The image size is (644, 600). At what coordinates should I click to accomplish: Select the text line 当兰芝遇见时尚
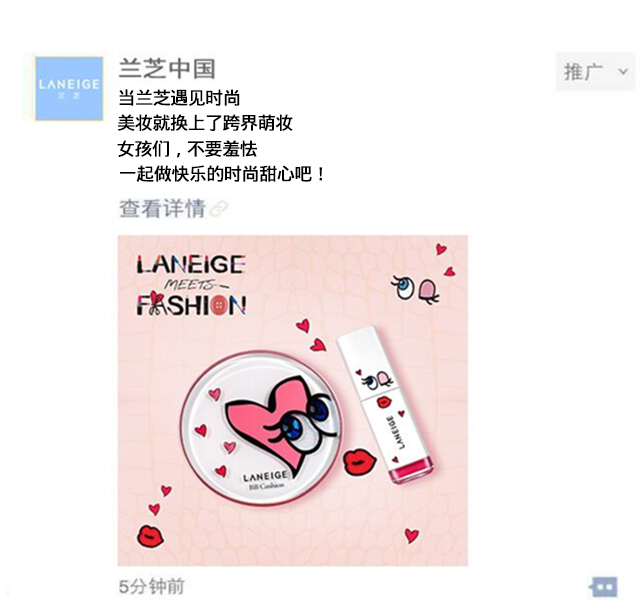pyautogui.click(x=179, y=98)
